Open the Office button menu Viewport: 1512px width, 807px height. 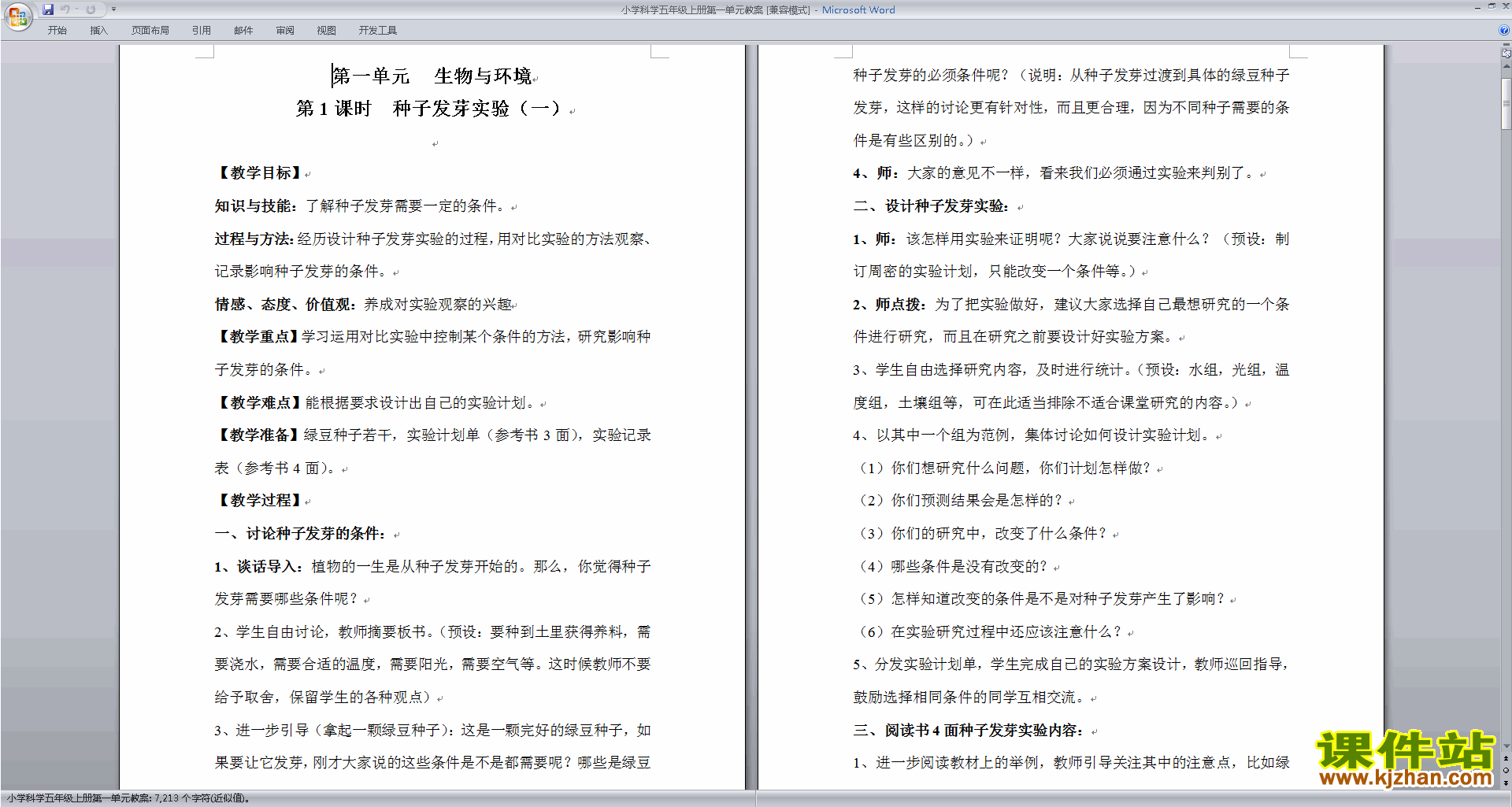pos(17,17)
